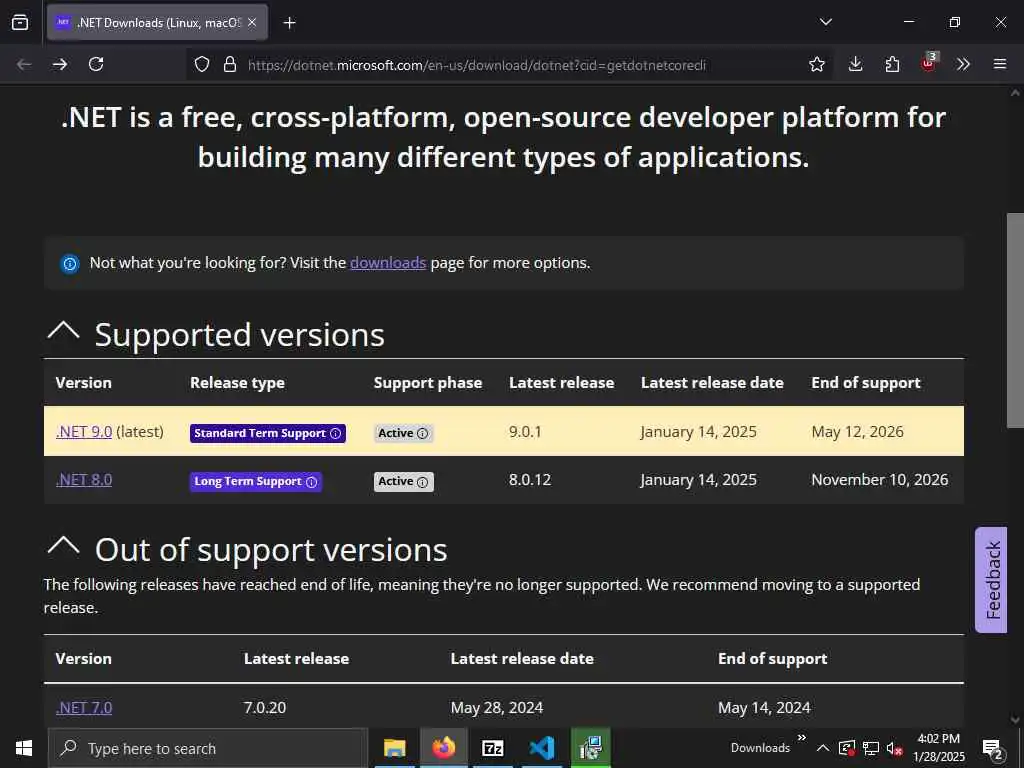Select the date May 28, 2024
The height and width of the screenshot is (768, 1024).
point(497,708)
